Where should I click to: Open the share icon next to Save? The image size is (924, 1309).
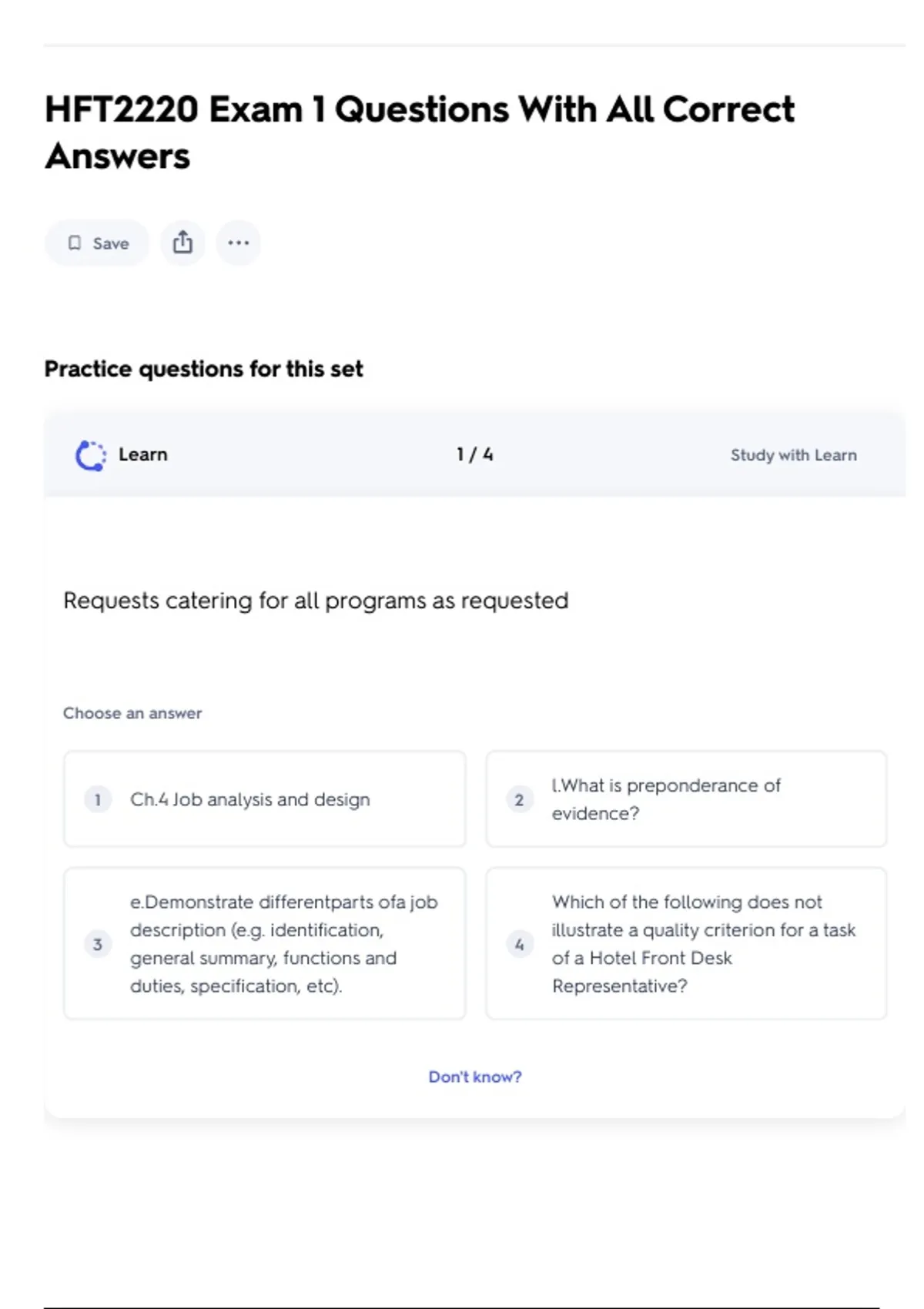pyautogui.click(x=182, y=243)
